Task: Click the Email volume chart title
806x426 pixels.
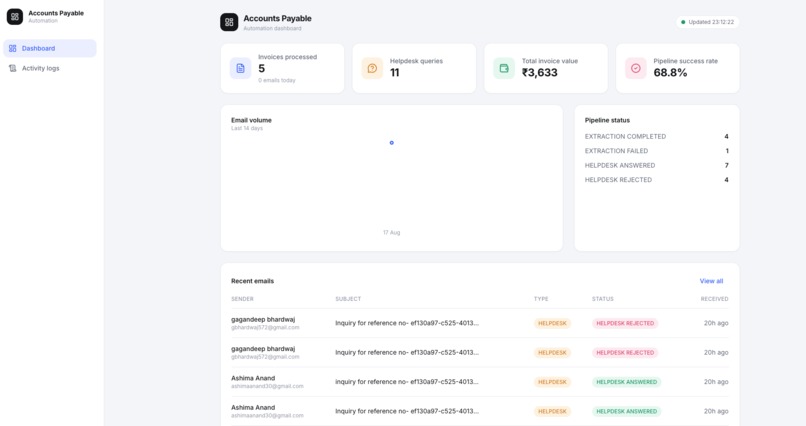Action: tap(251, 120)
